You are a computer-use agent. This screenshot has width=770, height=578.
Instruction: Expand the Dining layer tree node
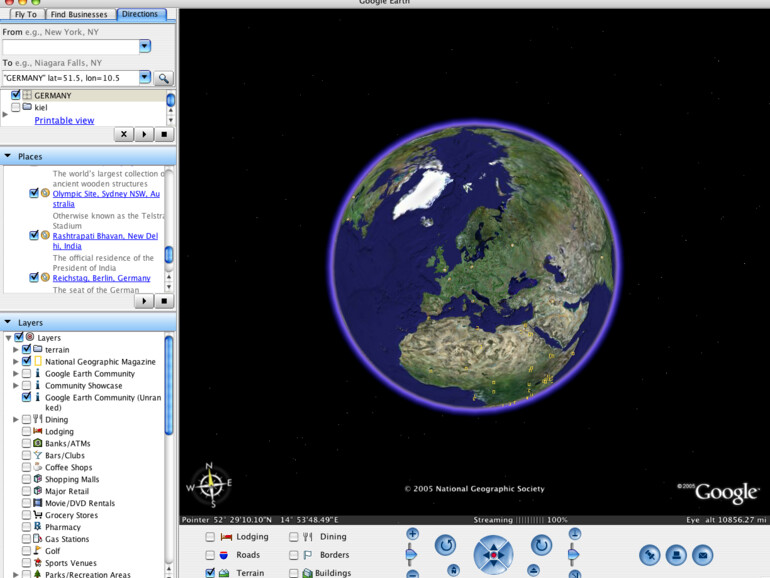click(15, 420)
